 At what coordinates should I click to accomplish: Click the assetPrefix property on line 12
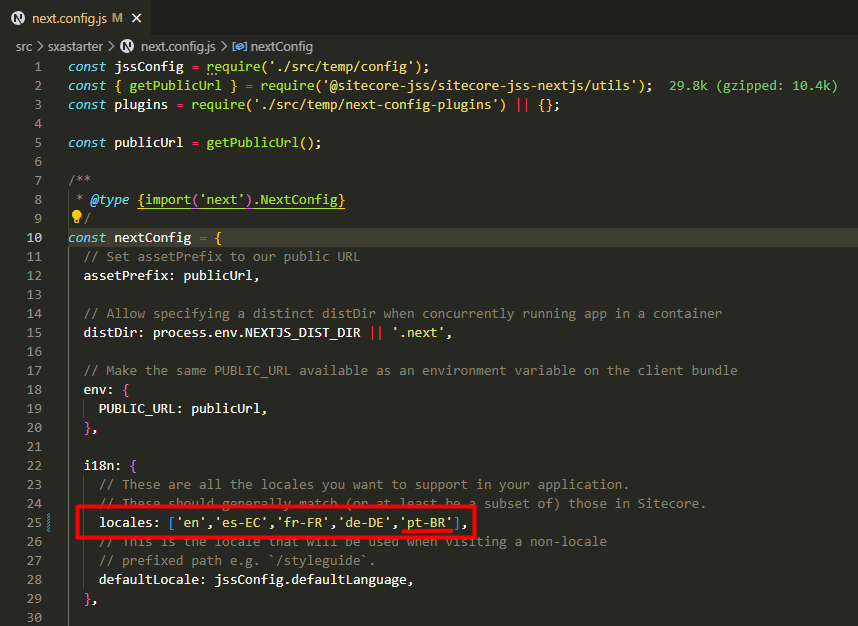point(125,275)
